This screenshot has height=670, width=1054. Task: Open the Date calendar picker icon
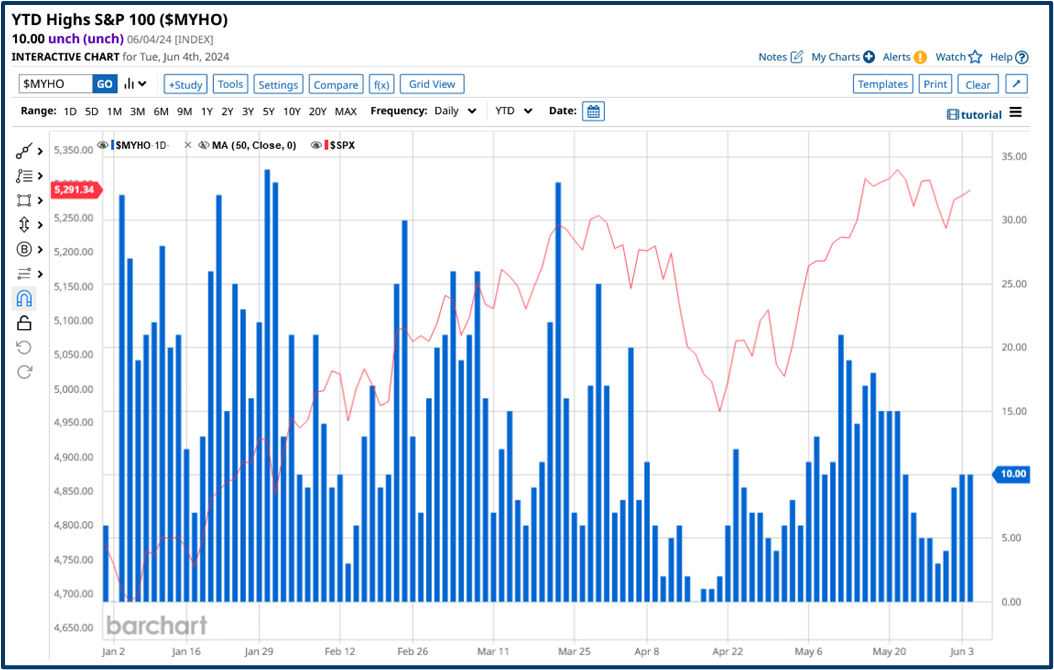[593, 111]
